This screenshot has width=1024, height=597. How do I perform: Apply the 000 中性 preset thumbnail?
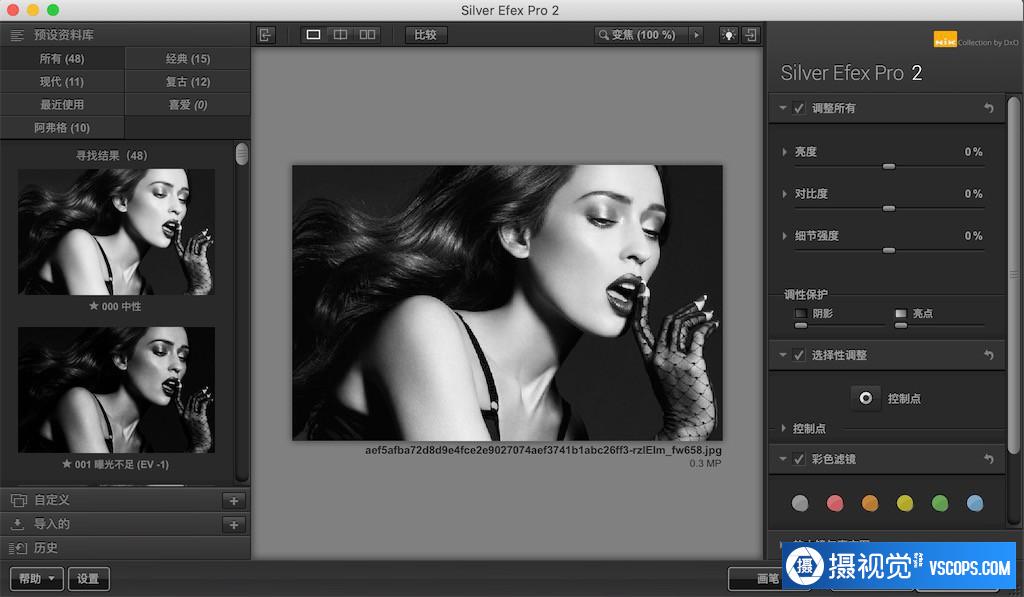(116, 232)
